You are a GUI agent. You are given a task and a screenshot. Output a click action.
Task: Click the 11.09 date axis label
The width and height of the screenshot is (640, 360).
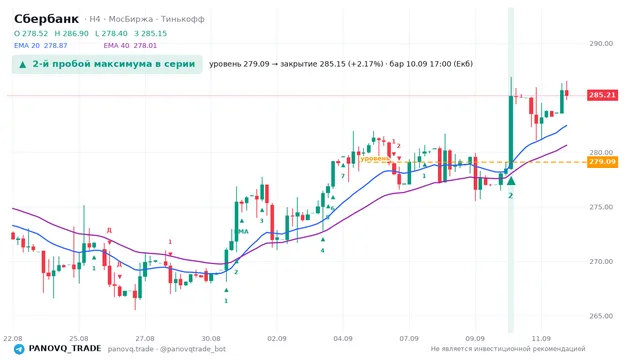point(541,338)
